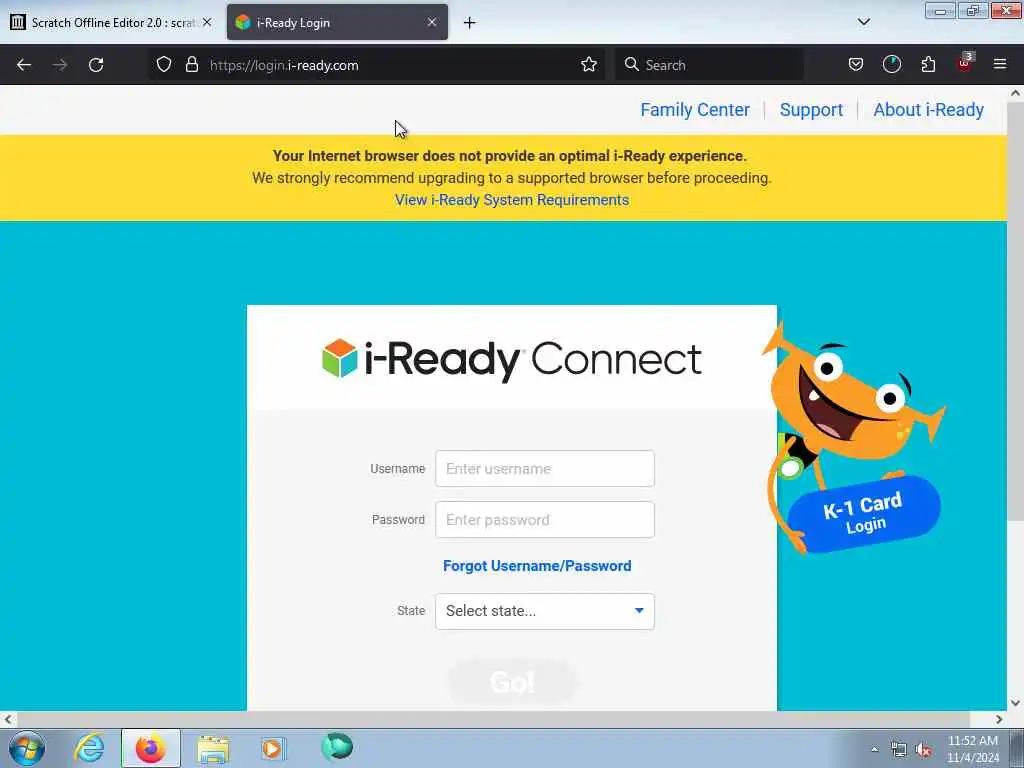Select the Firefox taskbar icon
This screenshot has height=768, width=1024.
click(151, 748)
